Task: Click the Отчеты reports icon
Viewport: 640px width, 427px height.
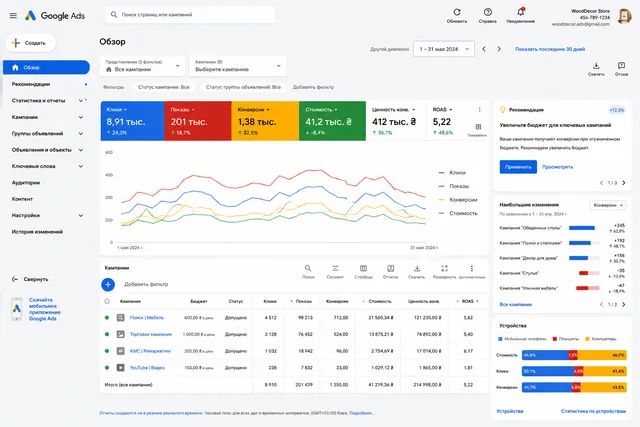Action: coord(391,268)
